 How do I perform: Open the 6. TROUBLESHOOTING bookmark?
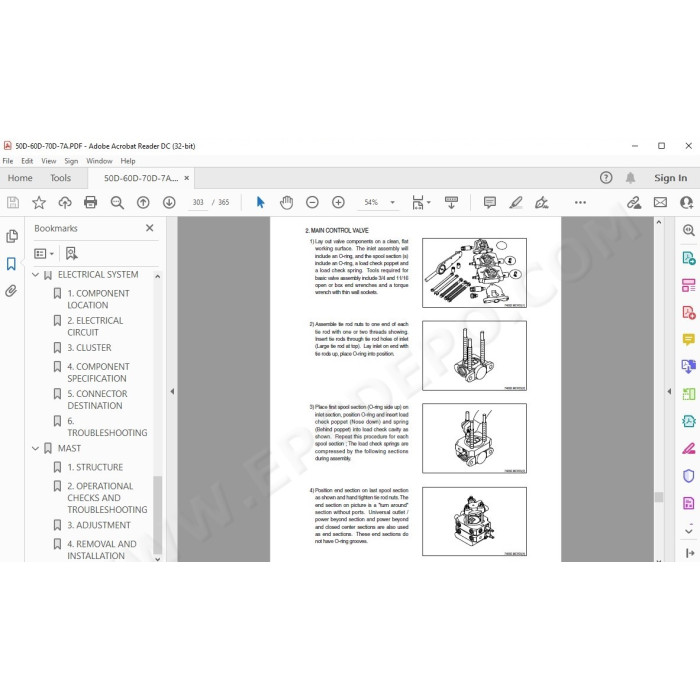pos(107,427)
